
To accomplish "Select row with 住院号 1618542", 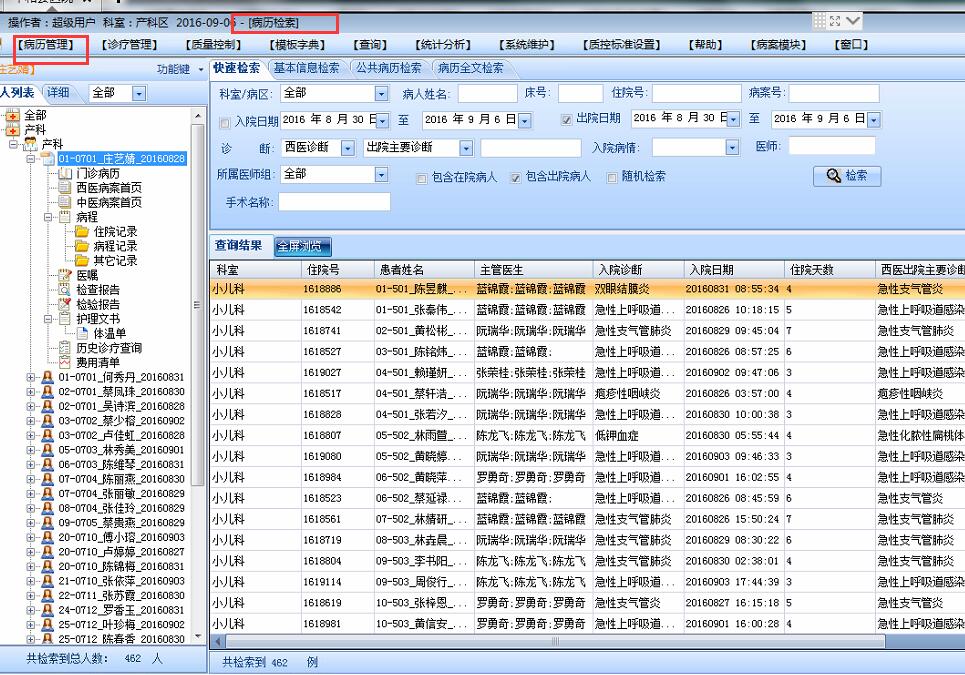I will [x=587, y=310].
